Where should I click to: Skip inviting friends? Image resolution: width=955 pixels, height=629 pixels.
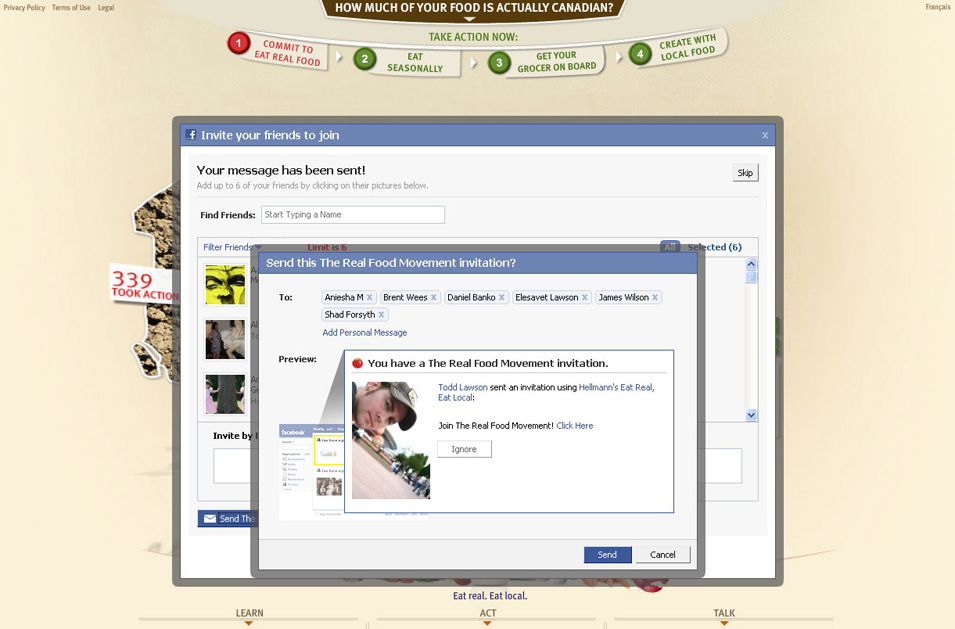pos(745,173)
